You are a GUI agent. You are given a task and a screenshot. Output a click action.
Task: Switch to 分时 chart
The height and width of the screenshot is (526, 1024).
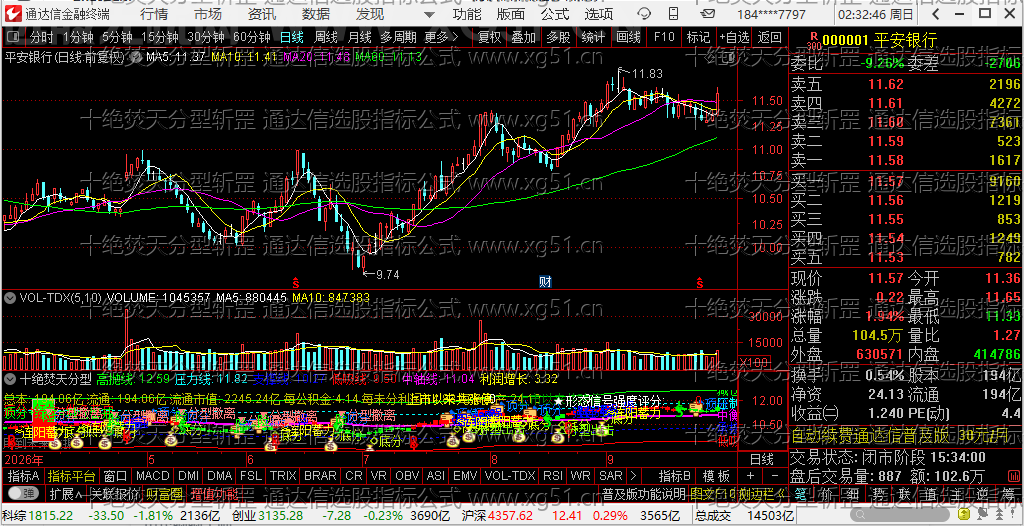coord(42,37)
